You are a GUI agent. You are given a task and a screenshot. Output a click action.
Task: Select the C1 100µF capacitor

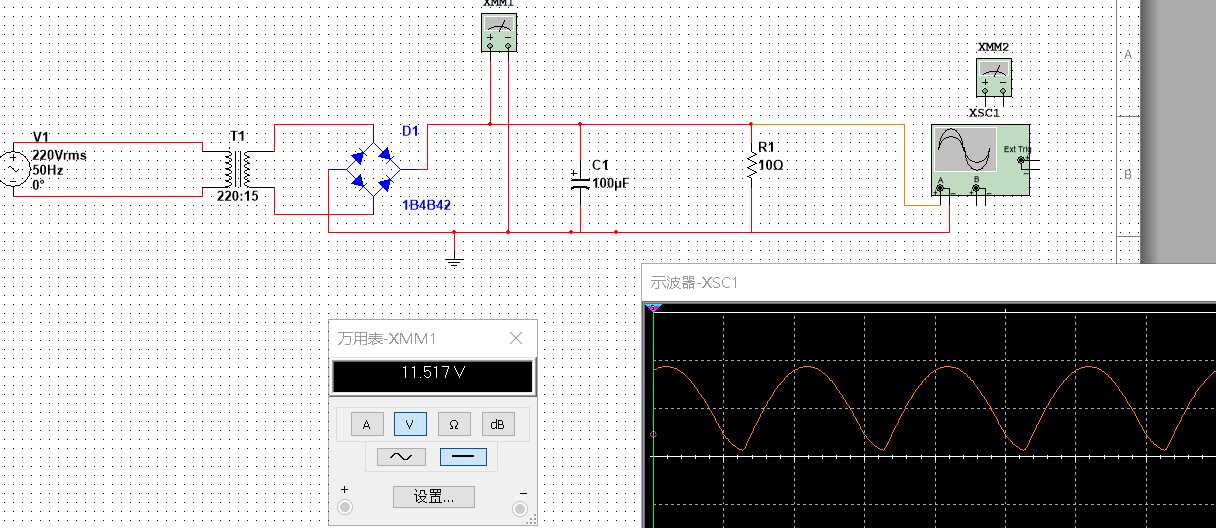pyautogui.click(x=580, y=180)
